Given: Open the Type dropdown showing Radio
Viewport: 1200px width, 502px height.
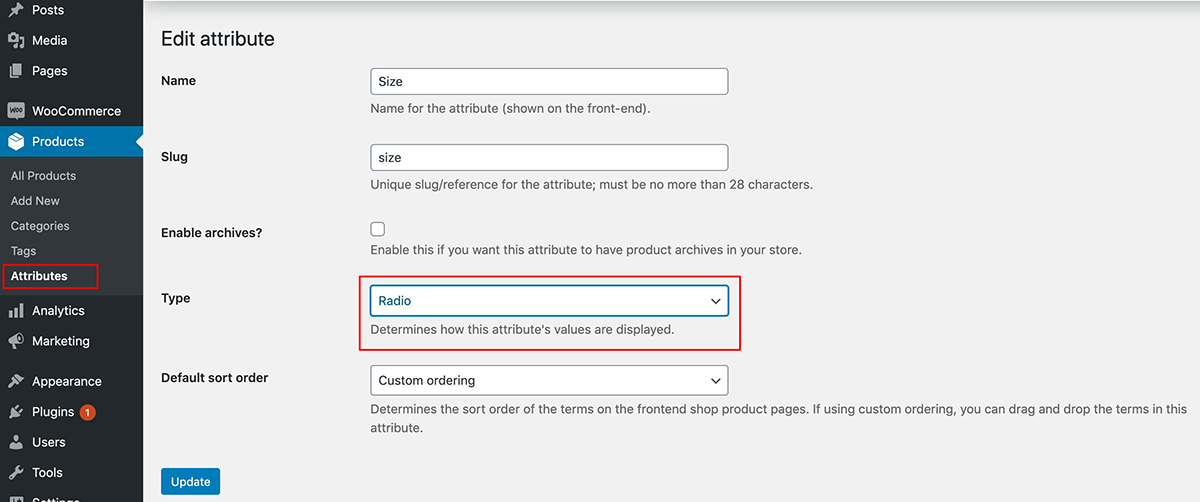Looking at the screenshot, I should [549, 300].
